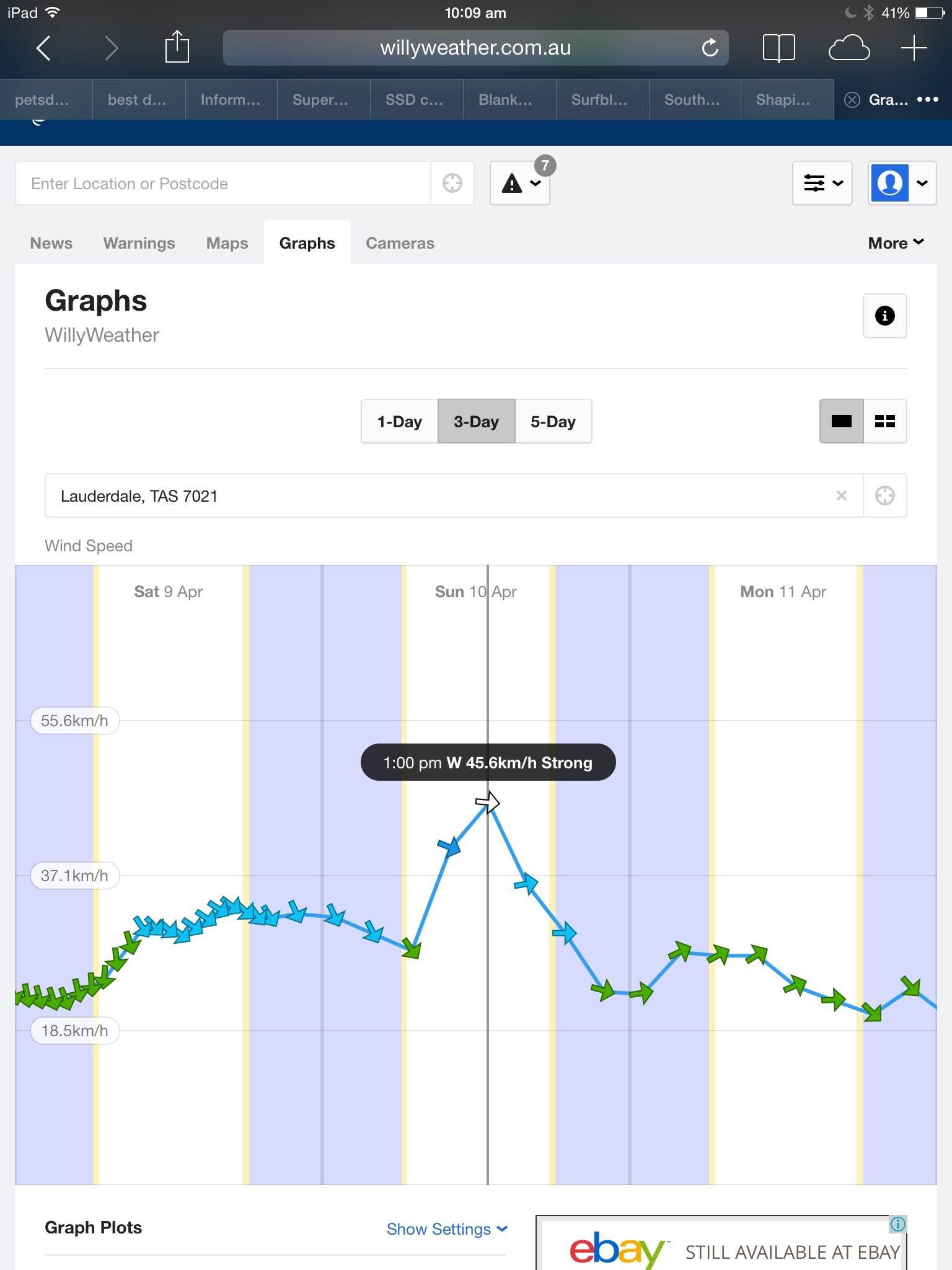Image resolution: width=952 pixels, height=1270 pixels.
Task: Open iCloud tabs cloud icon
Action: (x=848, y=48)
